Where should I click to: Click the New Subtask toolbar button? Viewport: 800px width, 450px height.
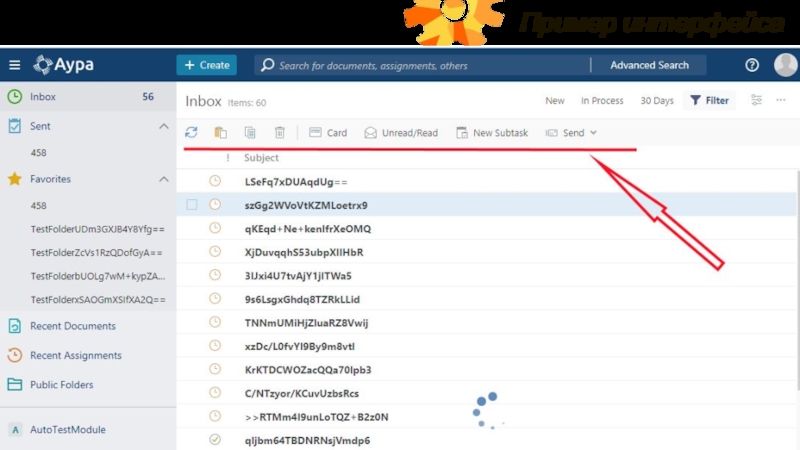pyautogui.click(x=491, y=133)
